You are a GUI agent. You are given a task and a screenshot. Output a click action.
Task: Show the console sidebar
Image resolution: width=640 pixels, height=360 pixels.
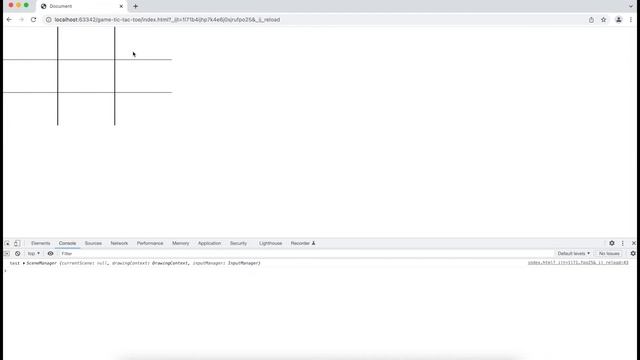pos(7,253)
